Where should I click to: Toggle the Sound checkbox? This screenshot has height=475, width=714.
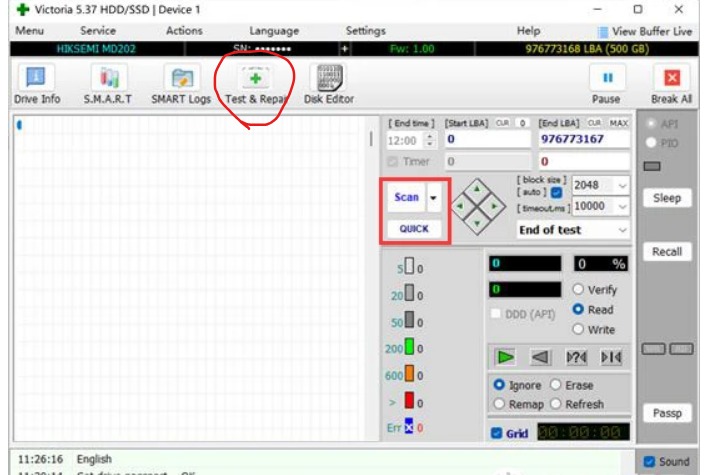[x=649, y=461]
